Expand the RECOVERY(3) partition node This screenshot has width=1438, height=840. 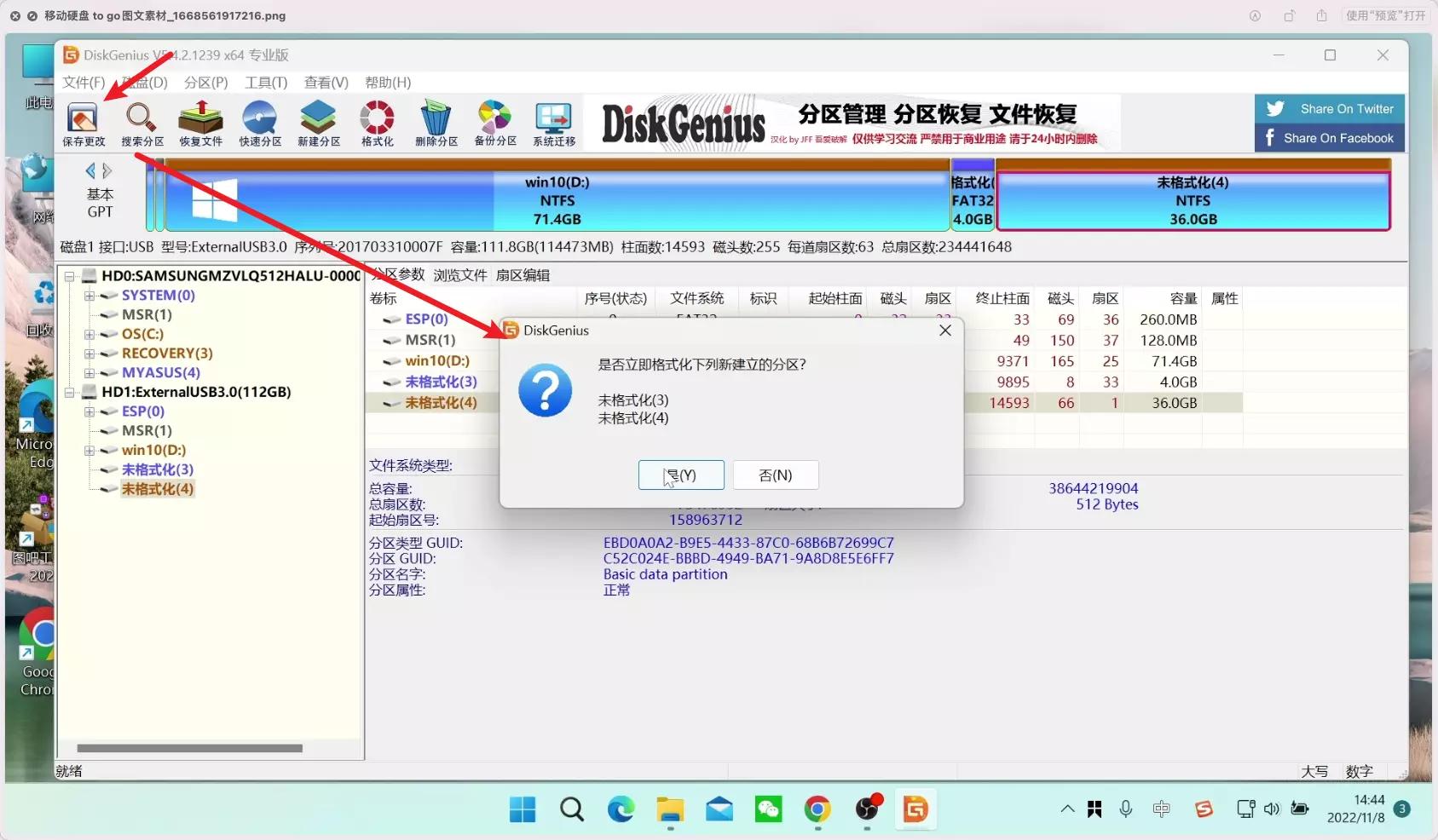pos(90,353)
